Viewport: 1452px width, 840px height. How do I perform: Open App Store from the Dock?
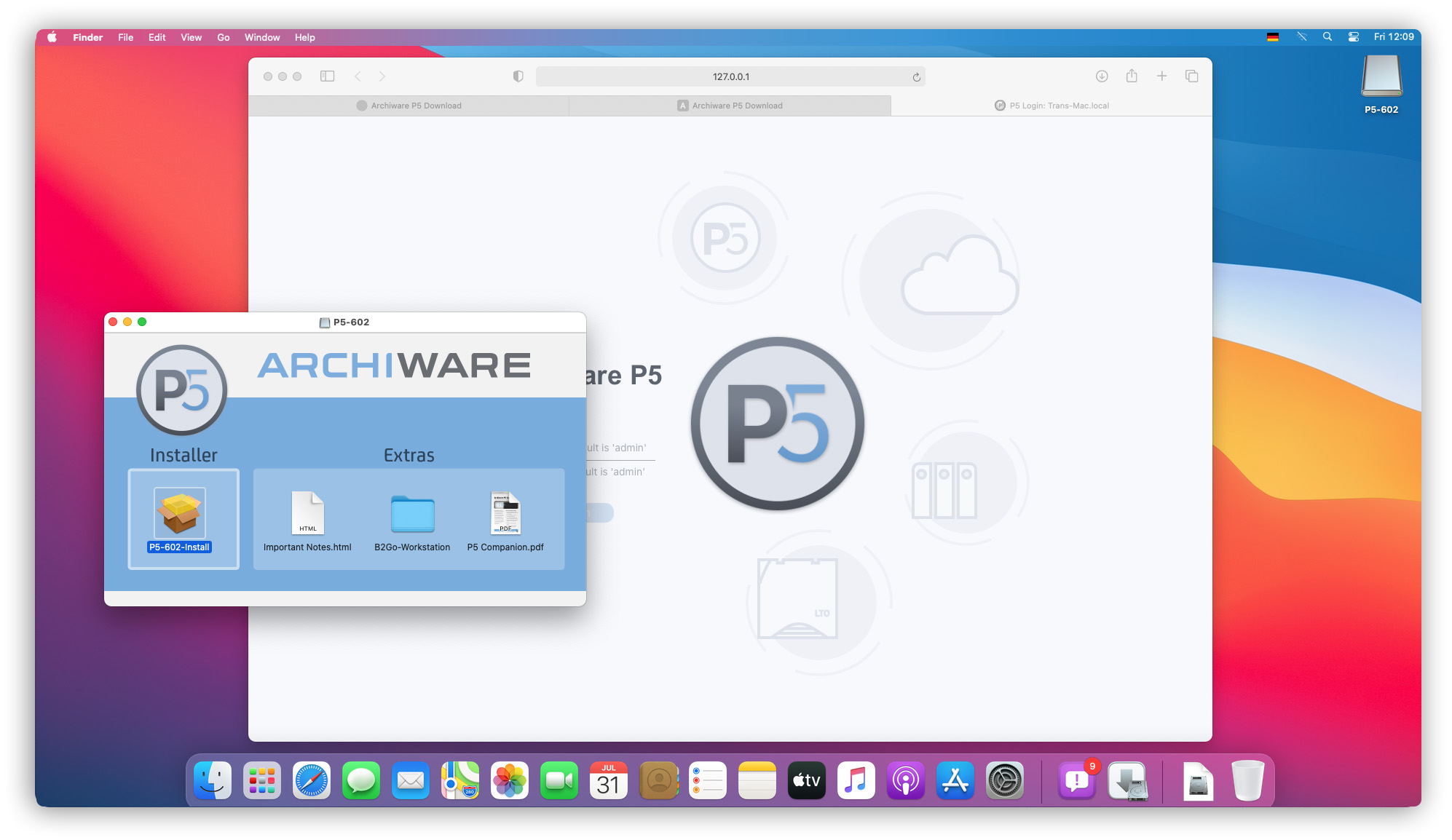pos(955,781)
